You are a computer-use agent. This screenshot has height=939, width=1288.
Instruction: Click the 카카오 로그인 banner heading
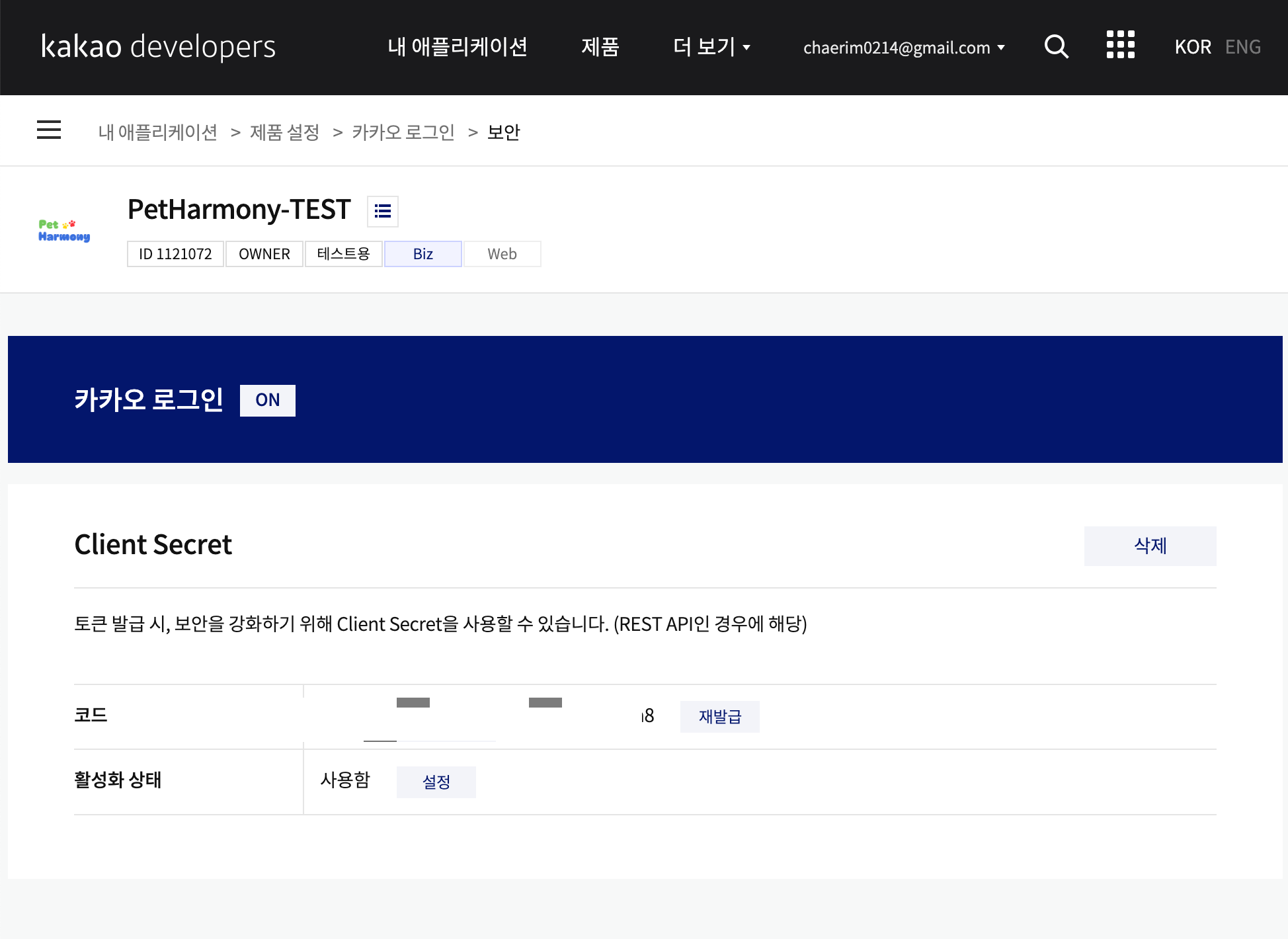tap(149, 399)
